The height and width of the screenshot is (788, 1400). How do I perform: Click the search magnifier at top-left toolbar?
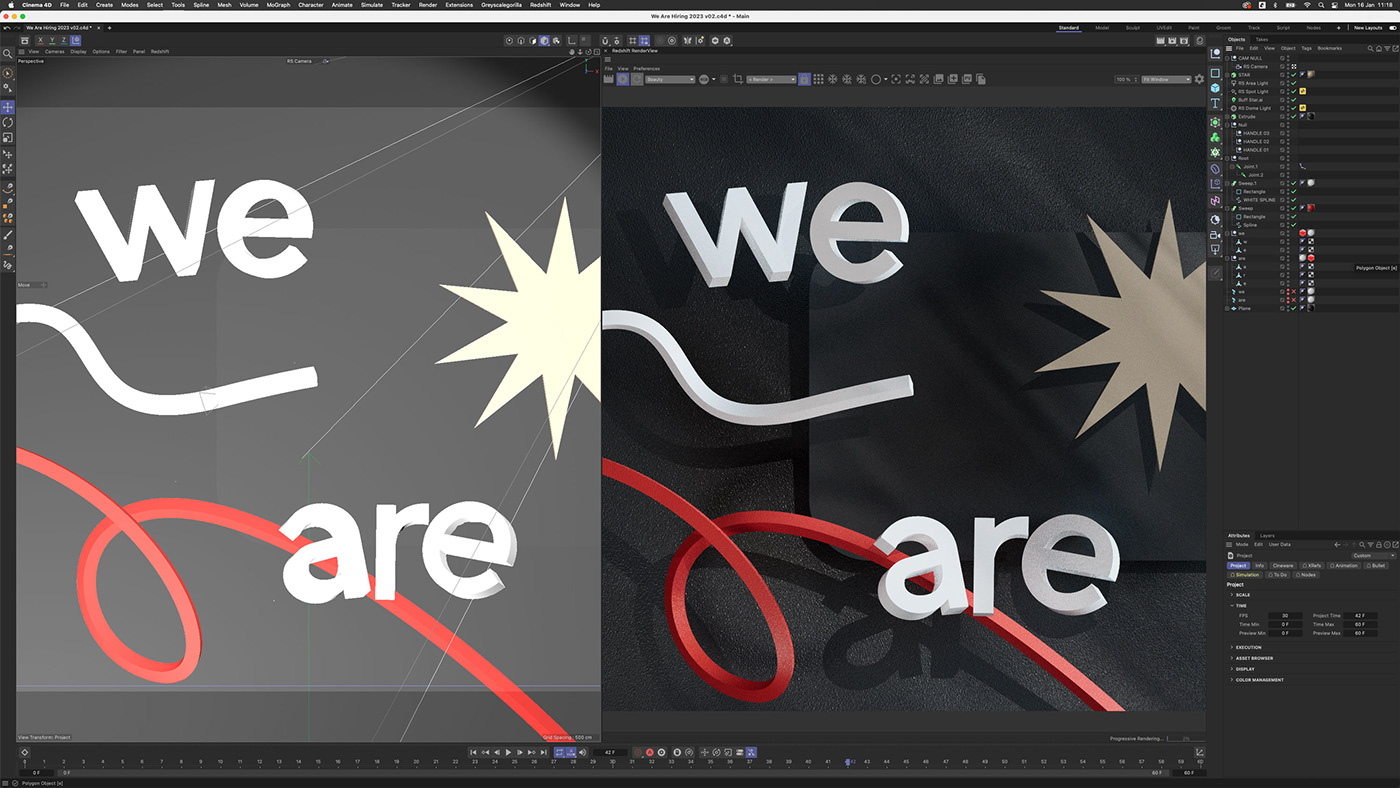pyautogui.click(x=8, y=53)
